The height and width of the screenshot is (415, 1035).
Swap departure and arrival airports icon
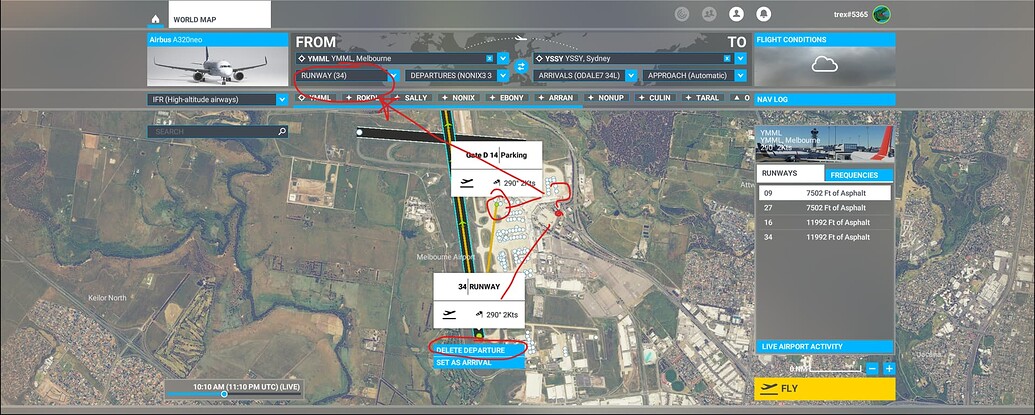(520, 67)
